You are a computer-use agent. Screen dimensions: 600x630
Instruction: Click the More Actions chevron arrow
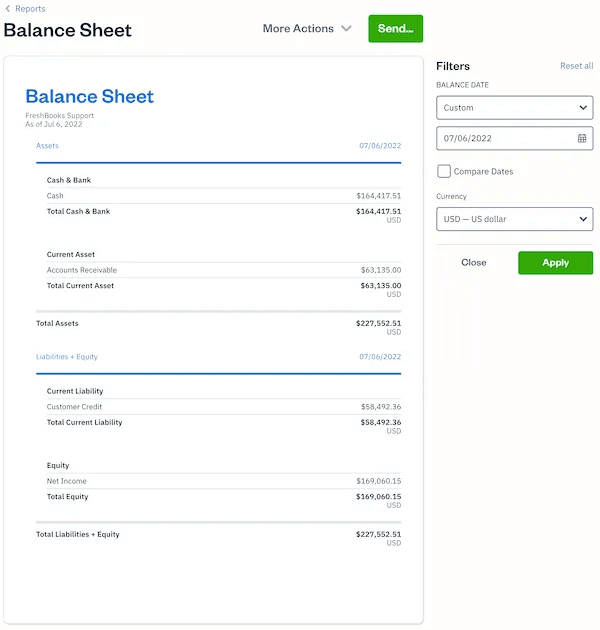347,29
